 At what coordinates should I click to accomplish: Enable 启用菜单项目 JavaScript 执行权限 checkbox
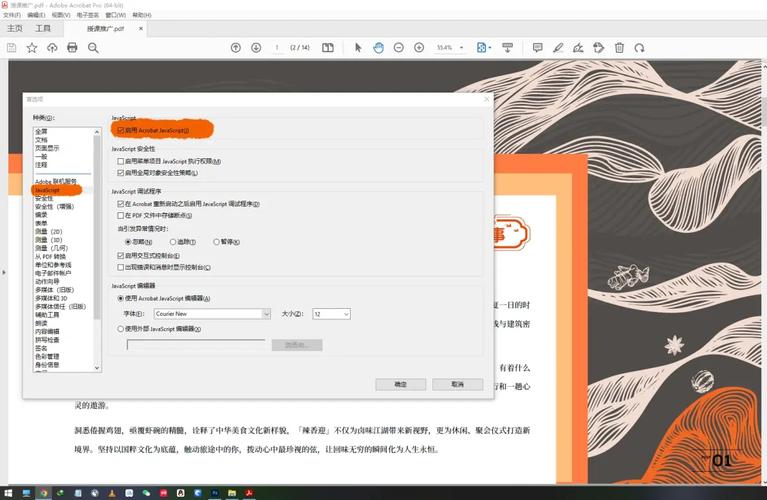tap(120, 161)
